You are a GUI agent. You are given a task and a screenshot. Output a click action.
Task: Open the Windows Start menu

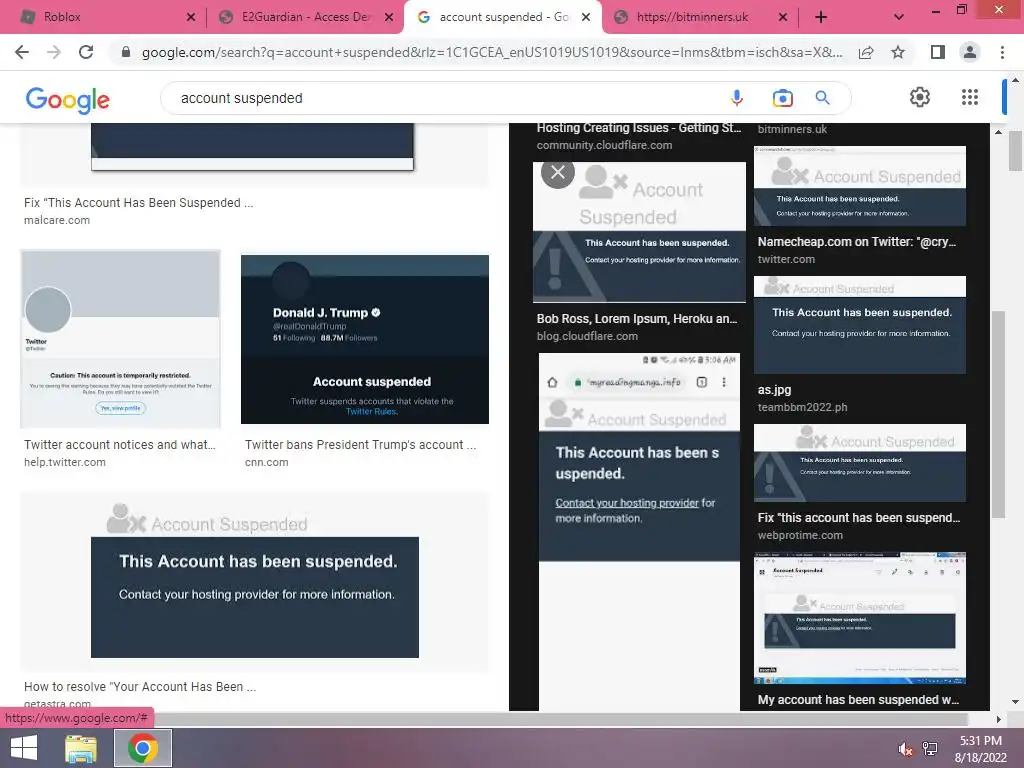coord(24,748)
